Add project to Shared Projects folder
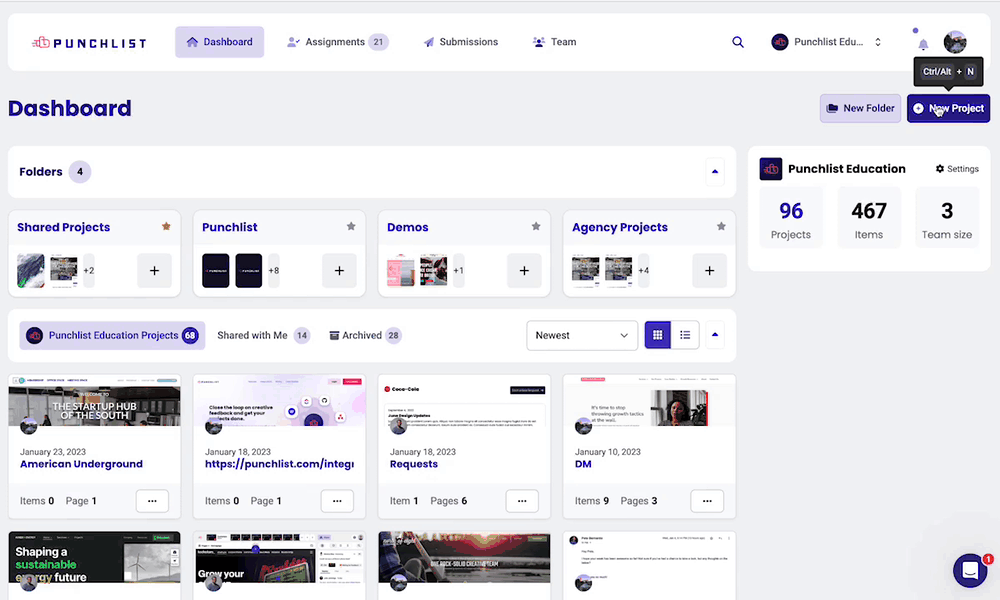The image size is (1000, 600). (x=154, y=270)
